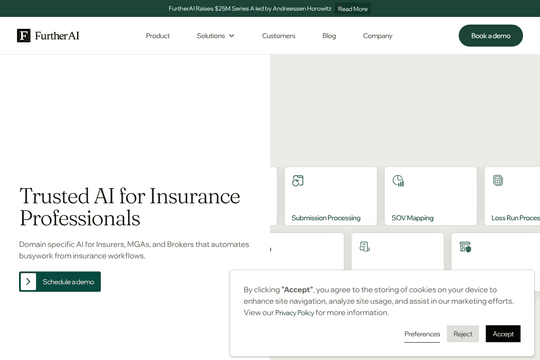Viewport: 540px width, 360px height.
Task: Click the Series A announcement text
Action: [x=250, y=9]
